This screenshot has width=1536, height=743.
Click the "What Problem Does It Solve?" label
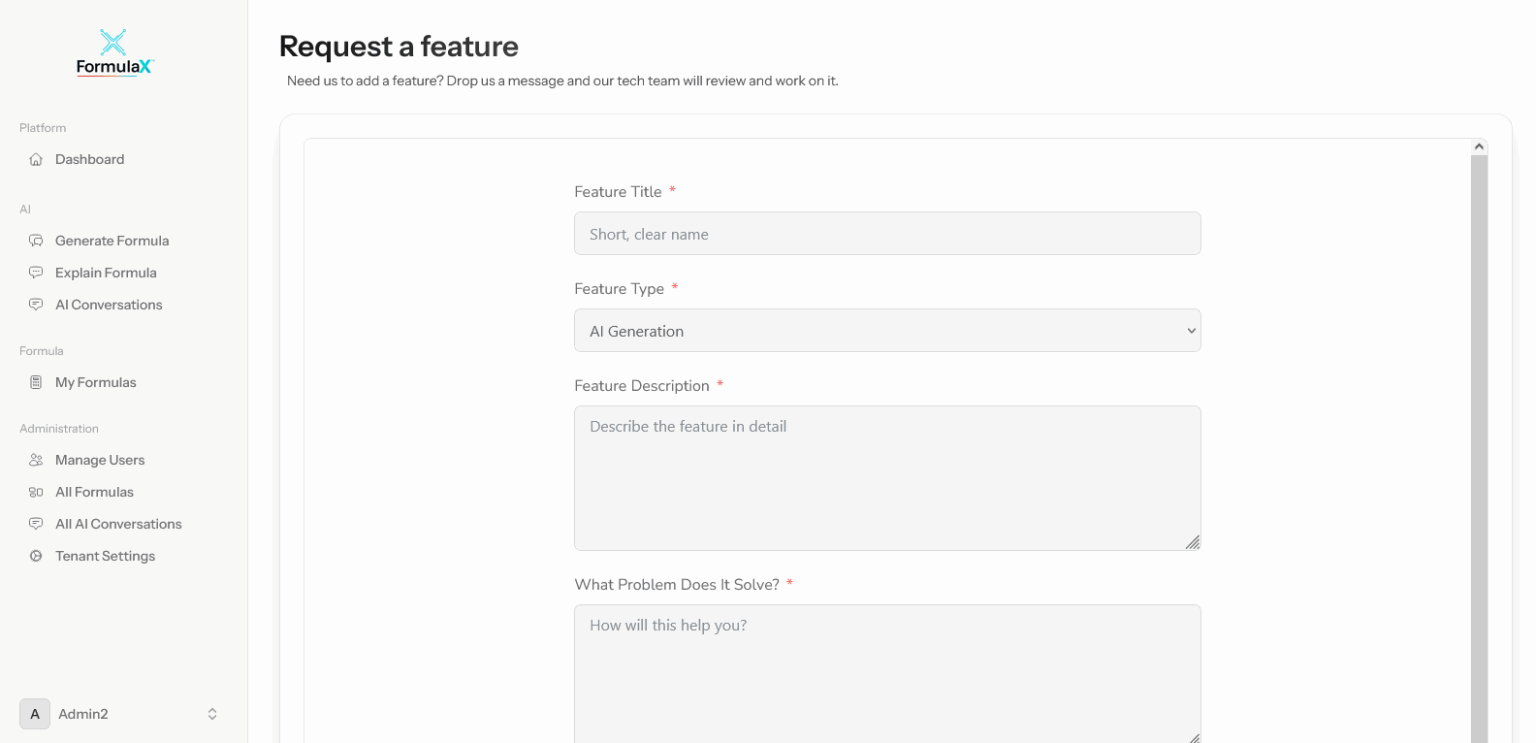[677, 584]
